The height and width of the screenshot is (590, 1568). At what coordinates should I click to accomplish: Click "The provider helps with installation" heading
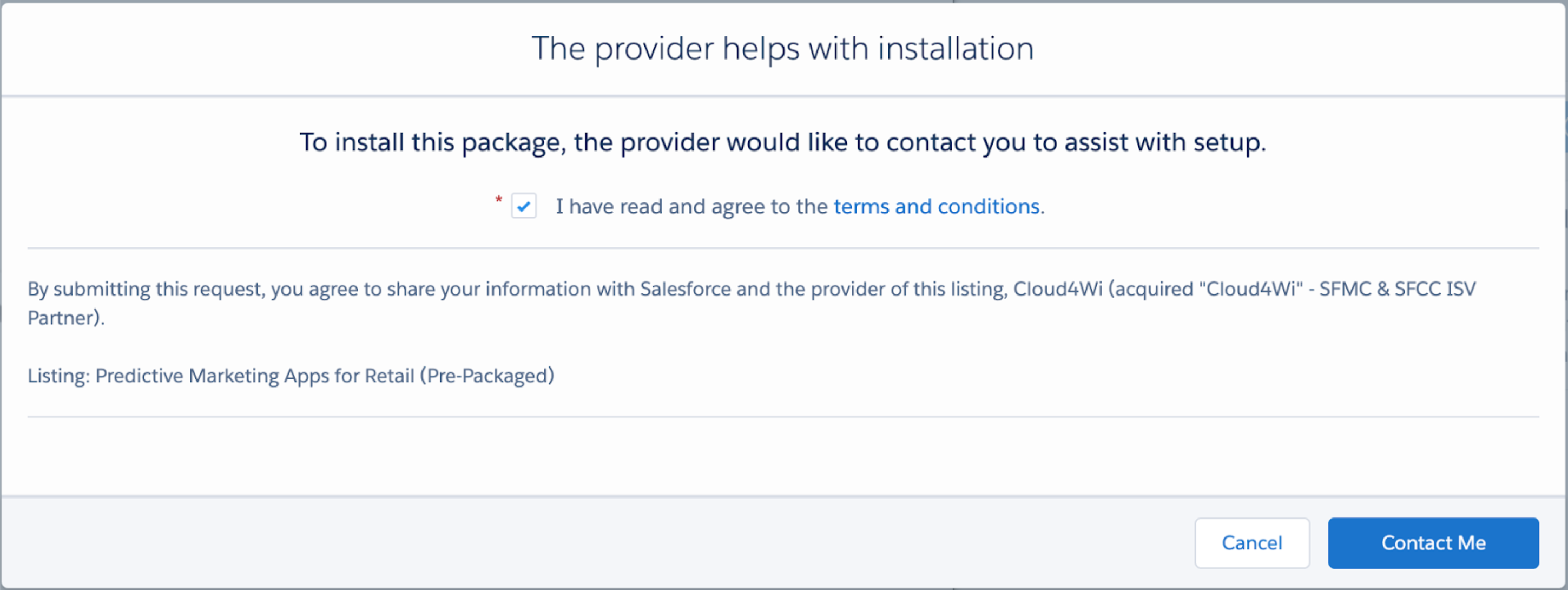(783, 48)
